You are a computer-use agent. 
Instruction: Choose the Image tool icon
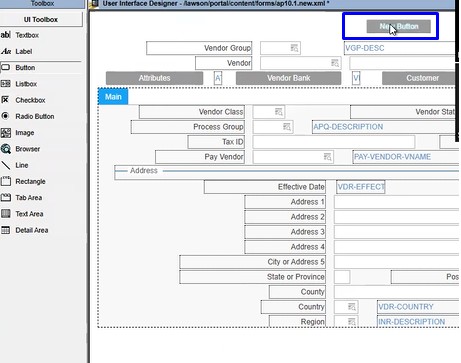[6, 133]
